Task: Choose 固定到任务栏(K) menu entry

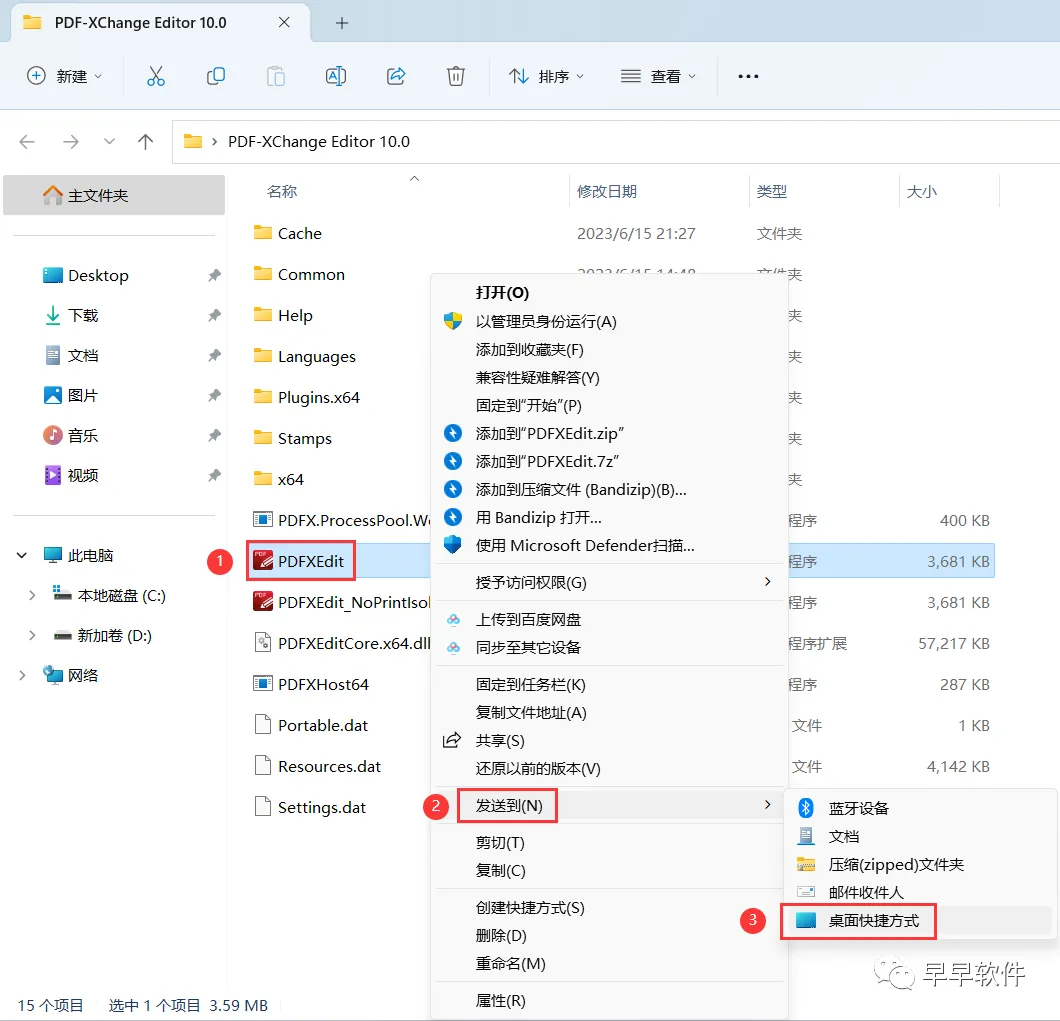Action: click(x=530, y=684)
